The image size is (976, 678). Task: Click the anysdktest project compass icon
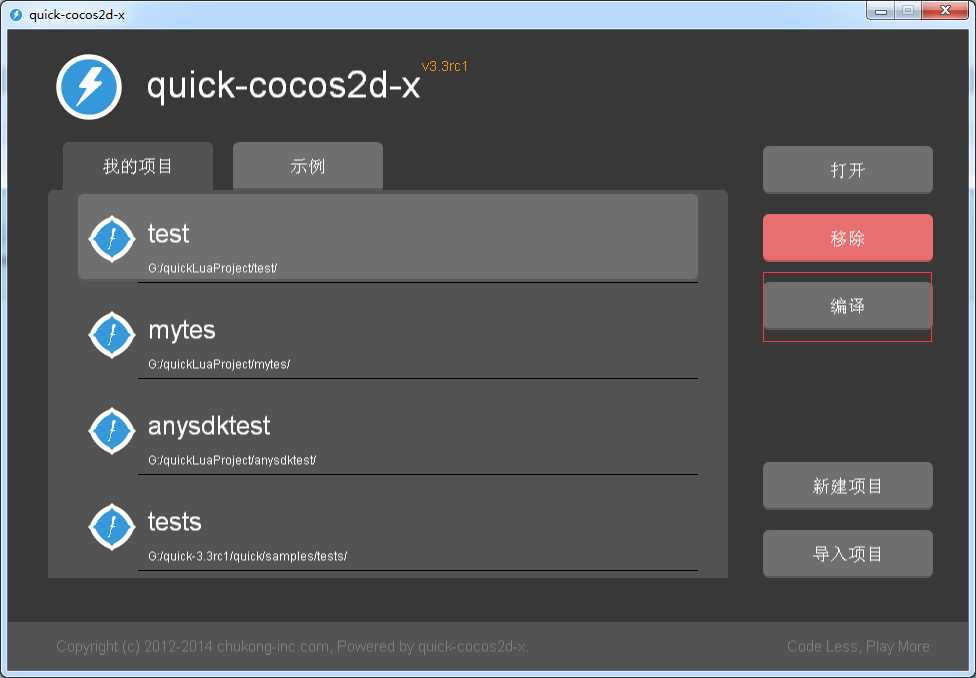[111, 430]
